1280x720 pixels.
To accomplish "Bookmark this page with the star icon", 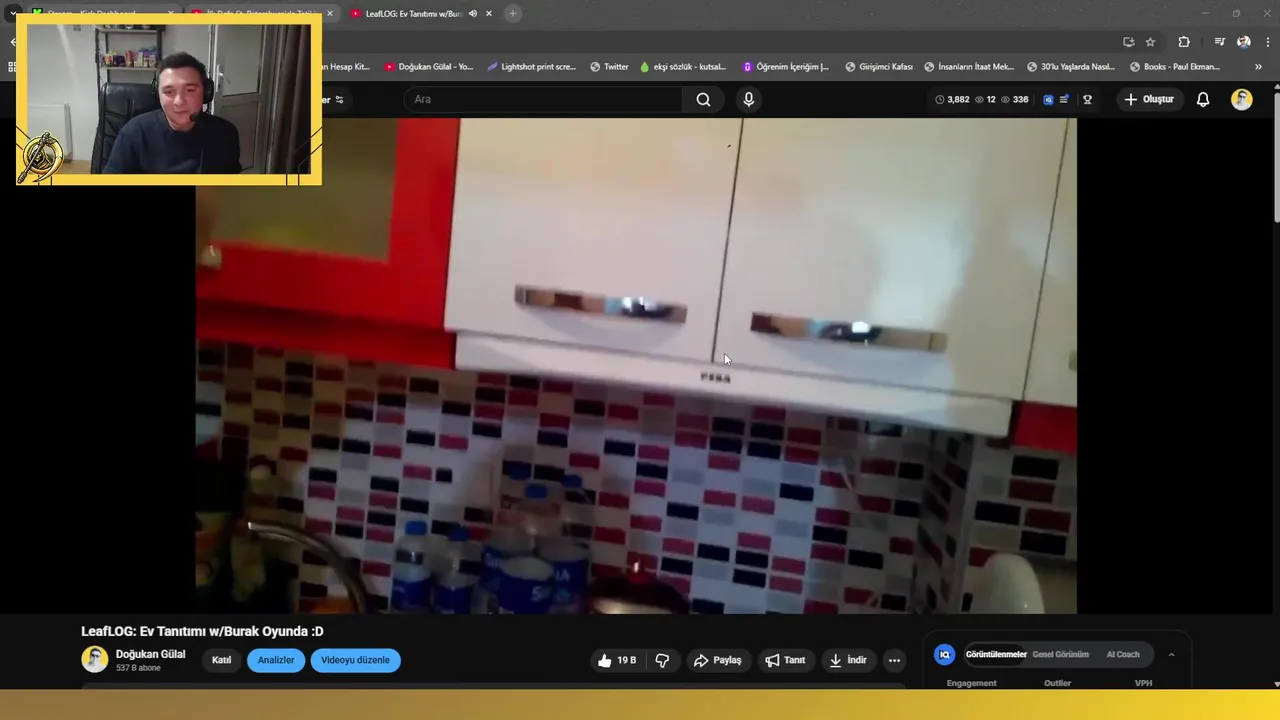I will [1150, 42].
